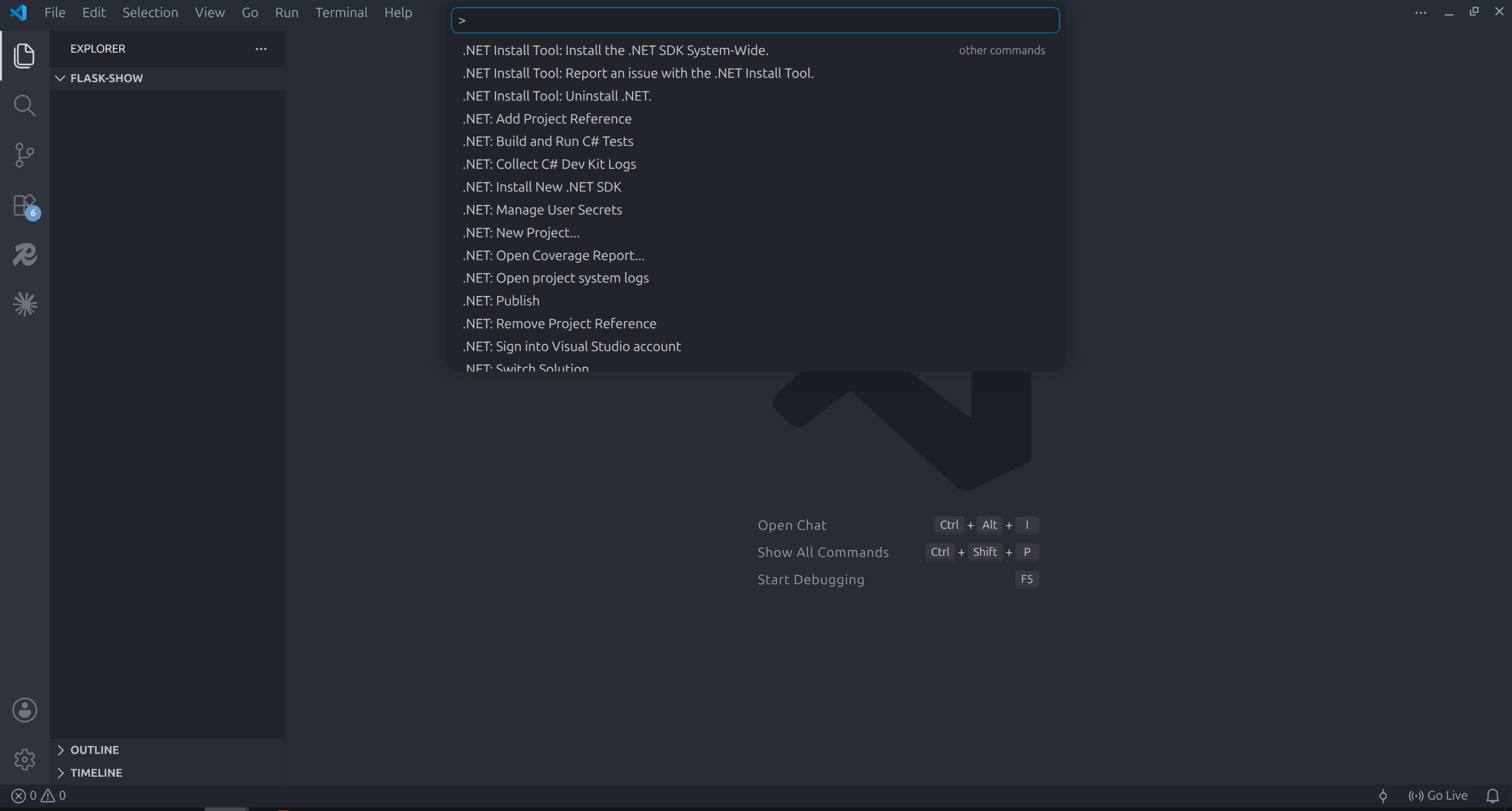This screenshot has width=1512, height=811.
Task: Select .NET: Publish command
Action: (x=755, y=301)
